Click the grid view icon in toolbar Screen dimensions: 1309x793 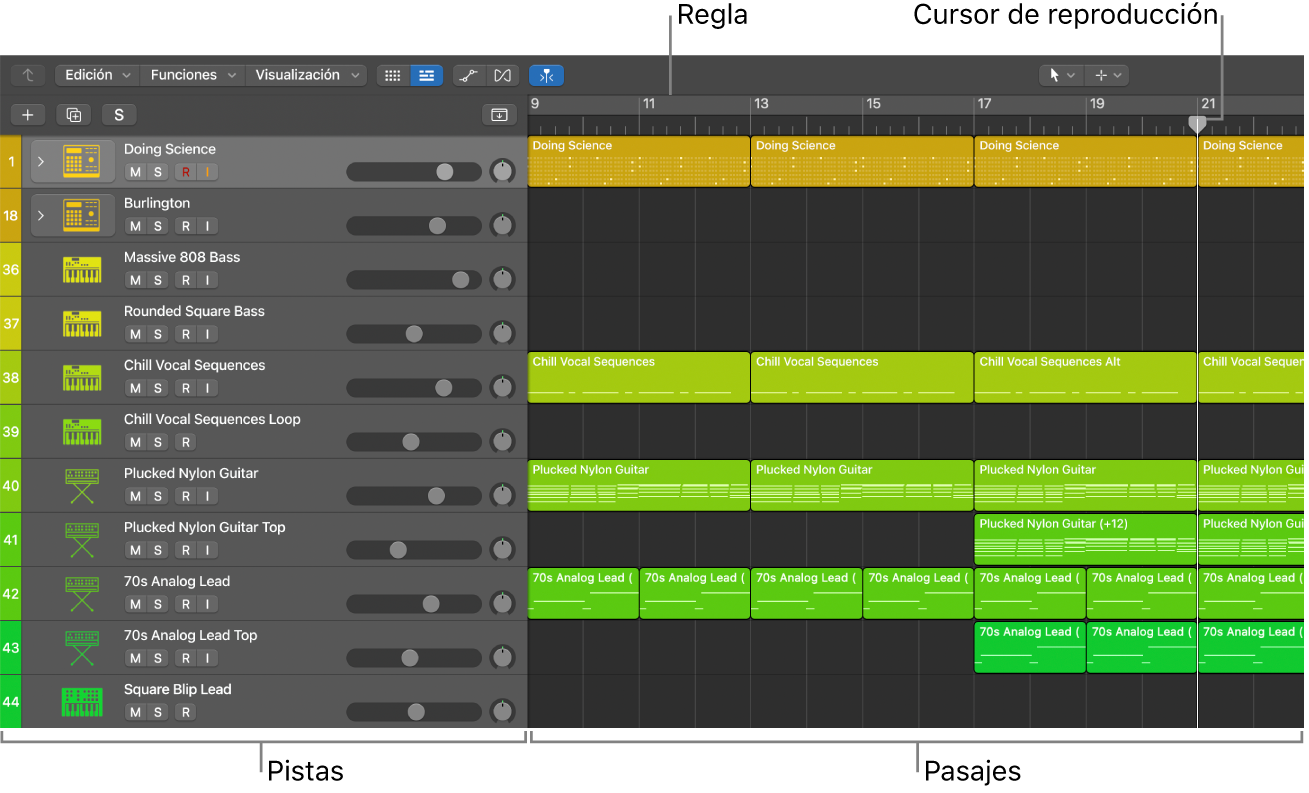click(393, 75)
